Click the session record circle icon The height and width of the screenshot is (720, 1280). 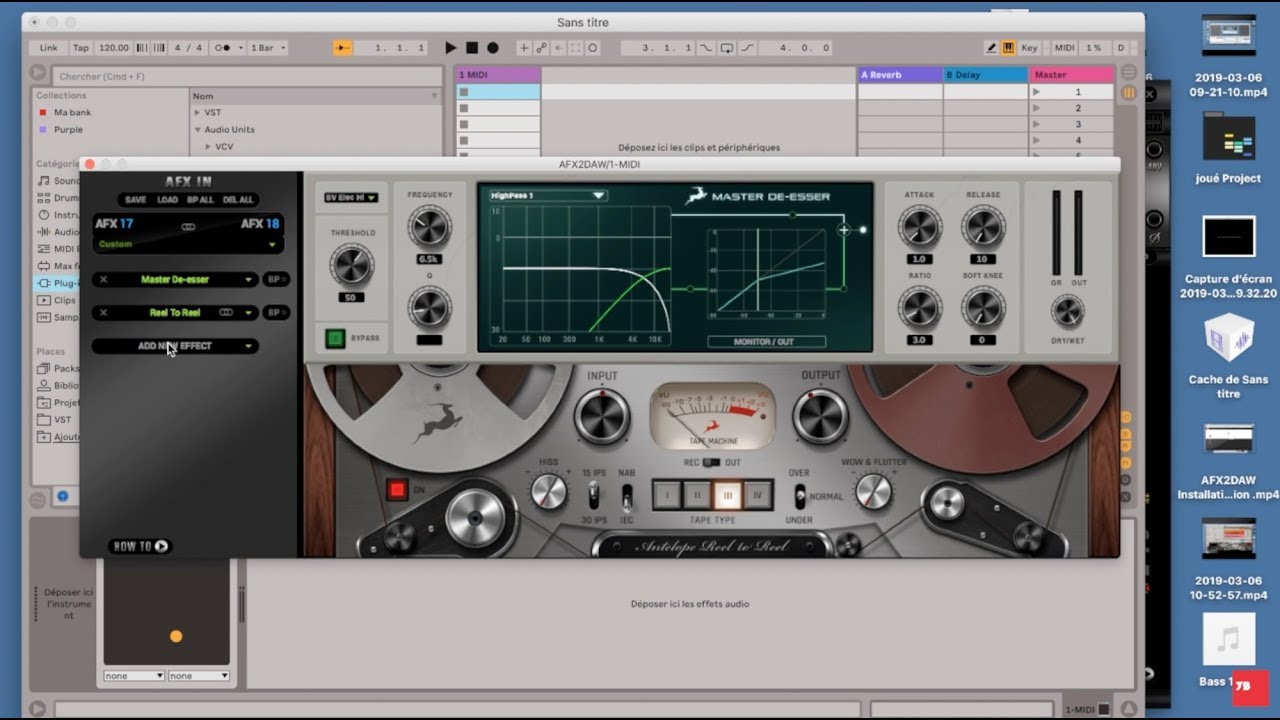pyautogui.click(x=592, y=48)
